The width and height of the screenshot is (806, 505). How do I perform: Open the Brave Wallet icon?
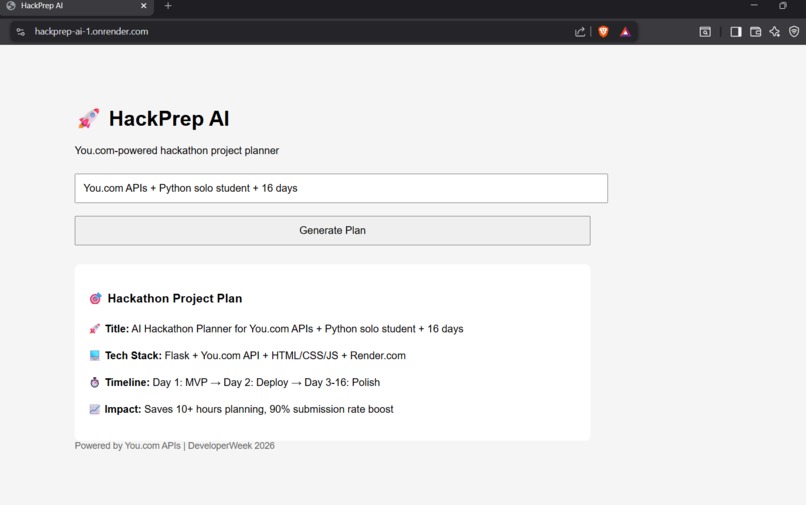[755, 32]
